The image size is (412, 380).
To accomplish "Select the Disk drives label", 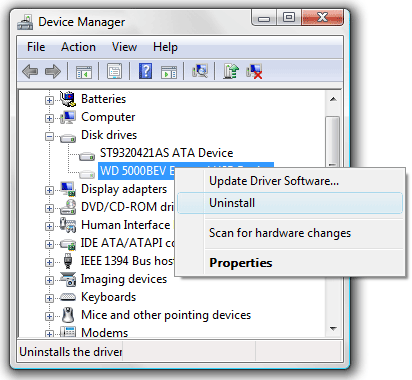I will 109,135.
